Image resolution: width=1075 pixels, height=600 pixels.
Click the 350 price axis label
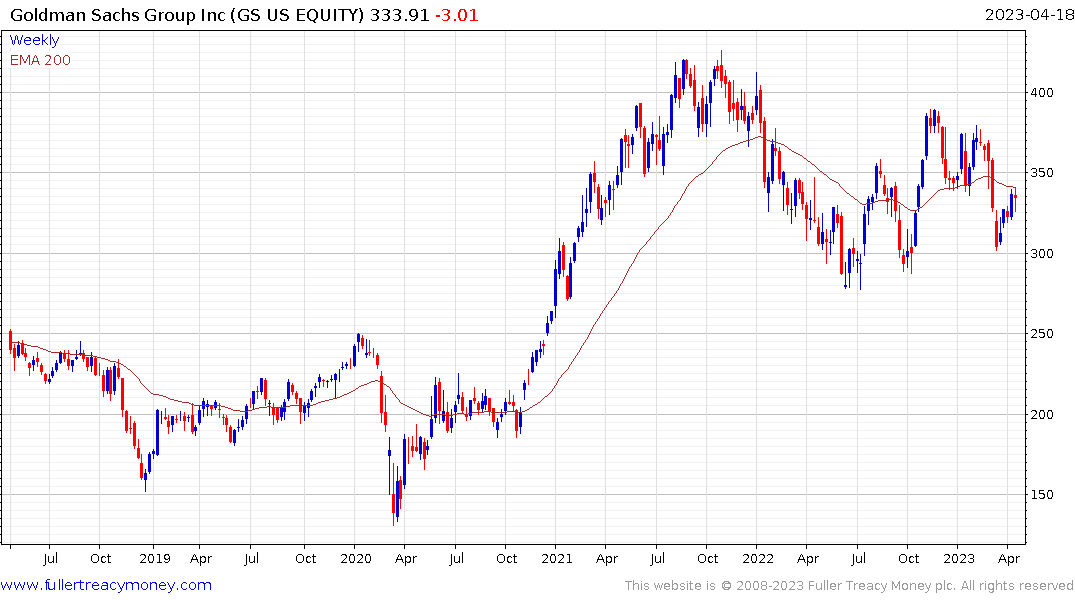coord(1042,173)
